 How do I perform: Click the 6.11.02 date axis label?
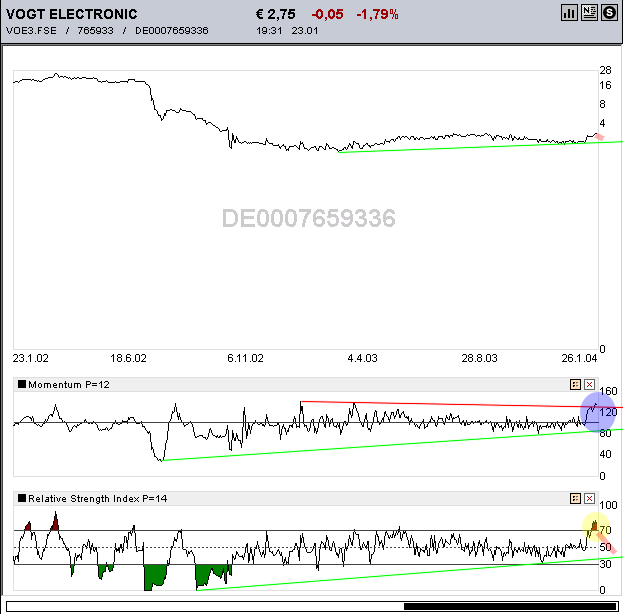(x=245, y=358)
